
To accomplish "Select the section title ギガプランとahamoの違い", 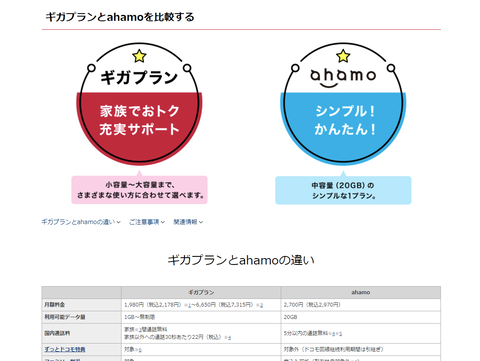I will coord(241,260).
